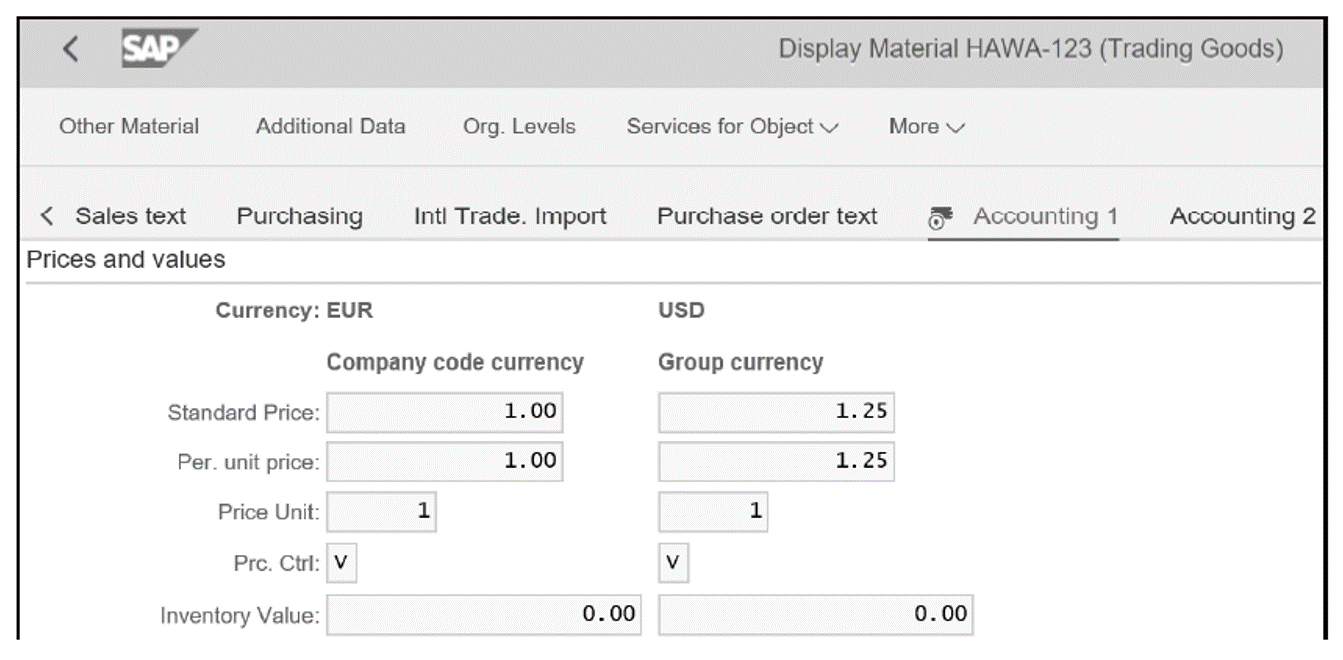Screen dimensions: 1343x660
Task: Click the Org. Levels button
Action: coord(521,127)
